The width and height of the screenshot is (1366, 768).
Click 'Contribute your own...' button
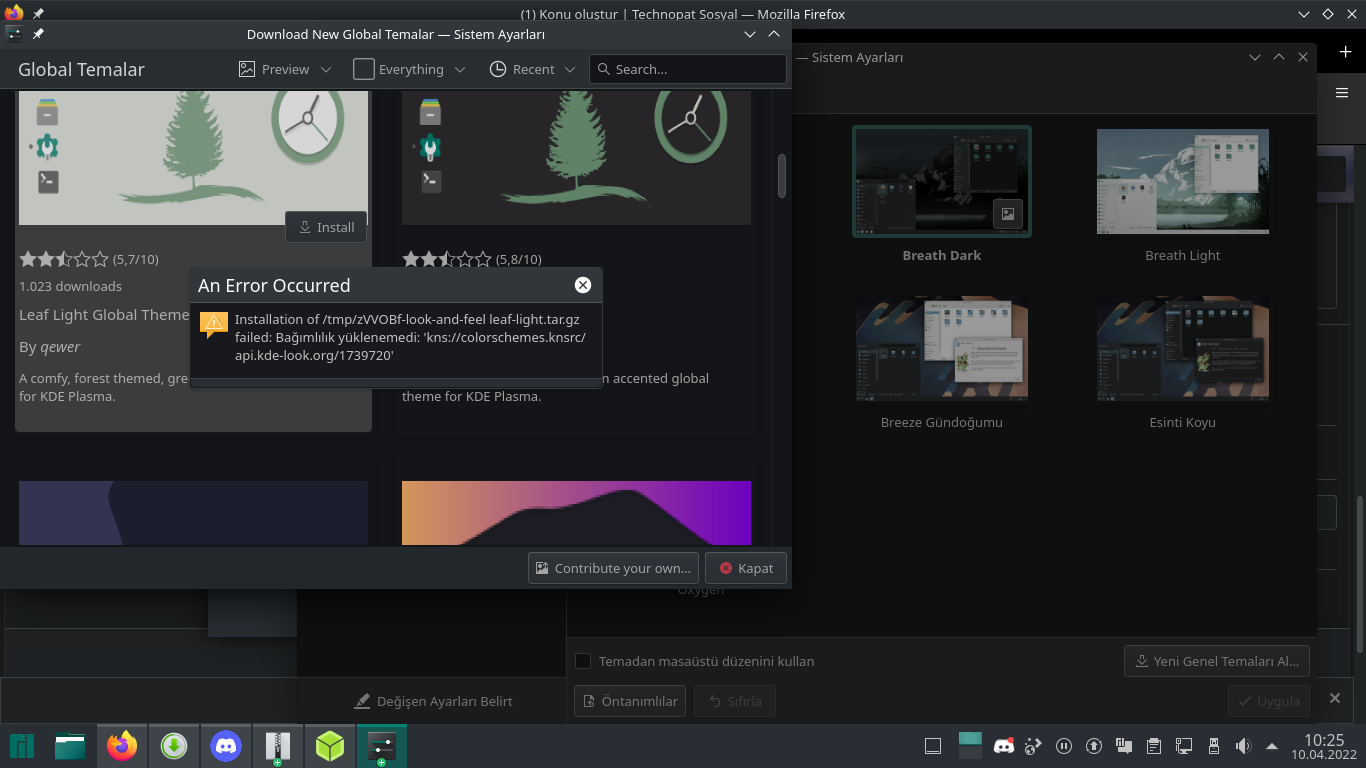(613, 568)
